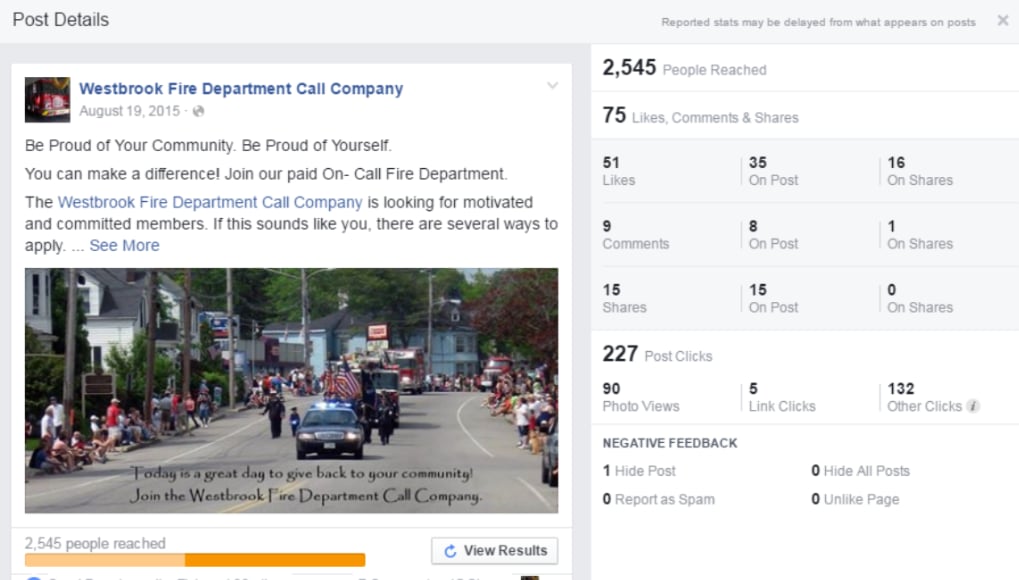Click the '5 Link Clicks' stat
The width and height of the screenshot is (1019, 580).
pyautogui.click(x=782, y=397)
